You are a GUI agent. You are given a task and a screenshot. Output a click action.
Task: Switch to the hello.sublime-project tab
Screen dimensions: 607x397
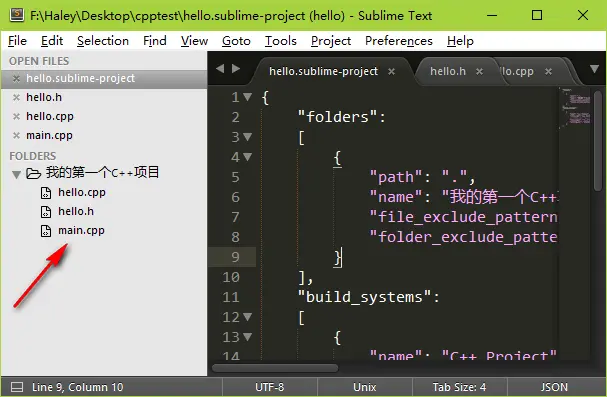323,71
